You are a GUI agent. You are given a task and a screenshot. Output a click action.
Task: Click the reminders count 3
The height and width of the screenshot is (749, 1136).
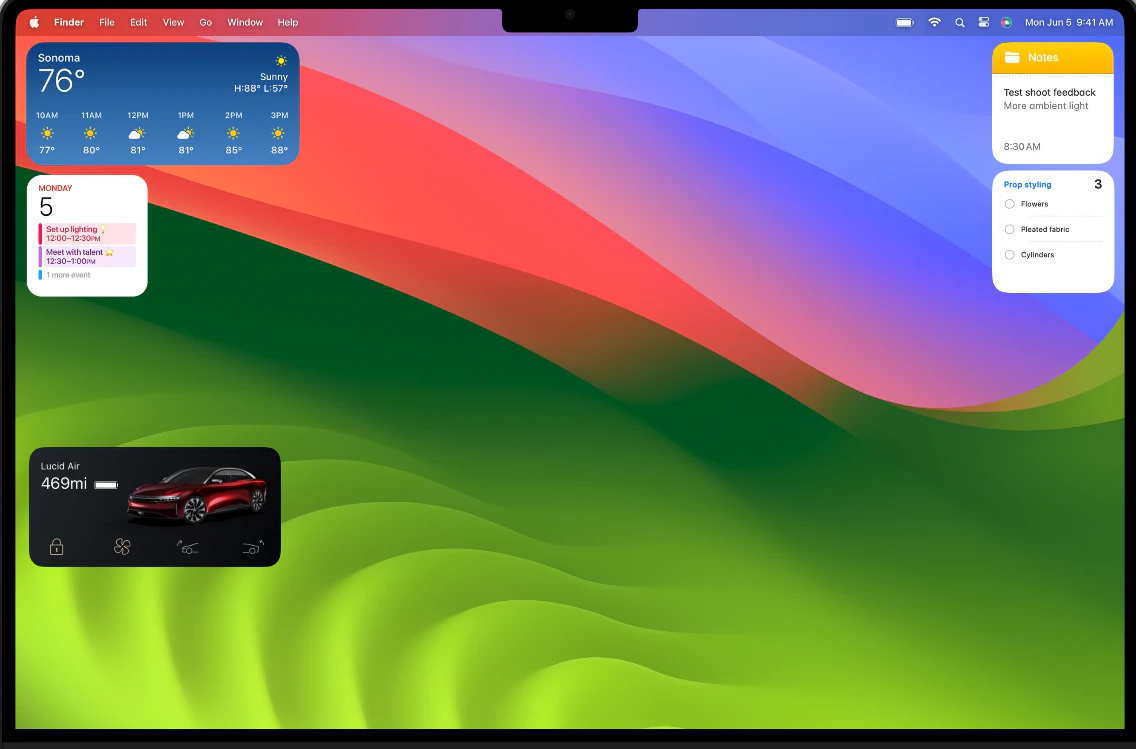(x=1098, y=184)
